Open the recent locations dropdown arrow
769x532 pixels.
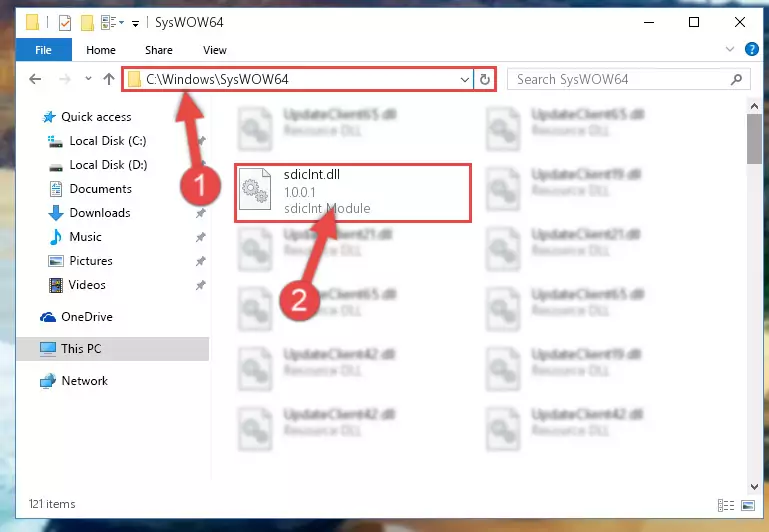(88, 78)
